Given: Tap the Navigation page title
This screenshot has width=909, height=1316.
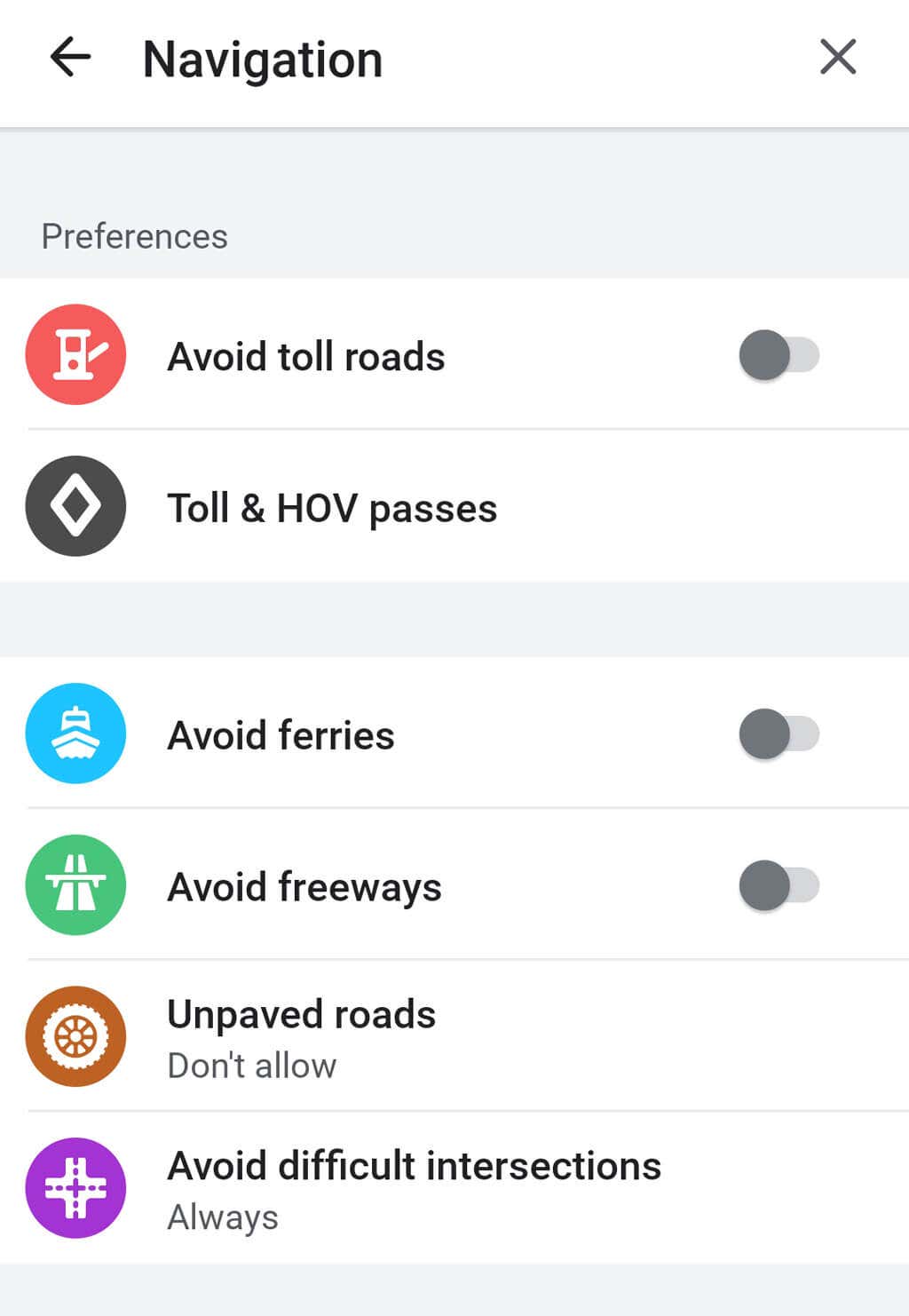Looking at the screenshot, I should pos(263,60).
